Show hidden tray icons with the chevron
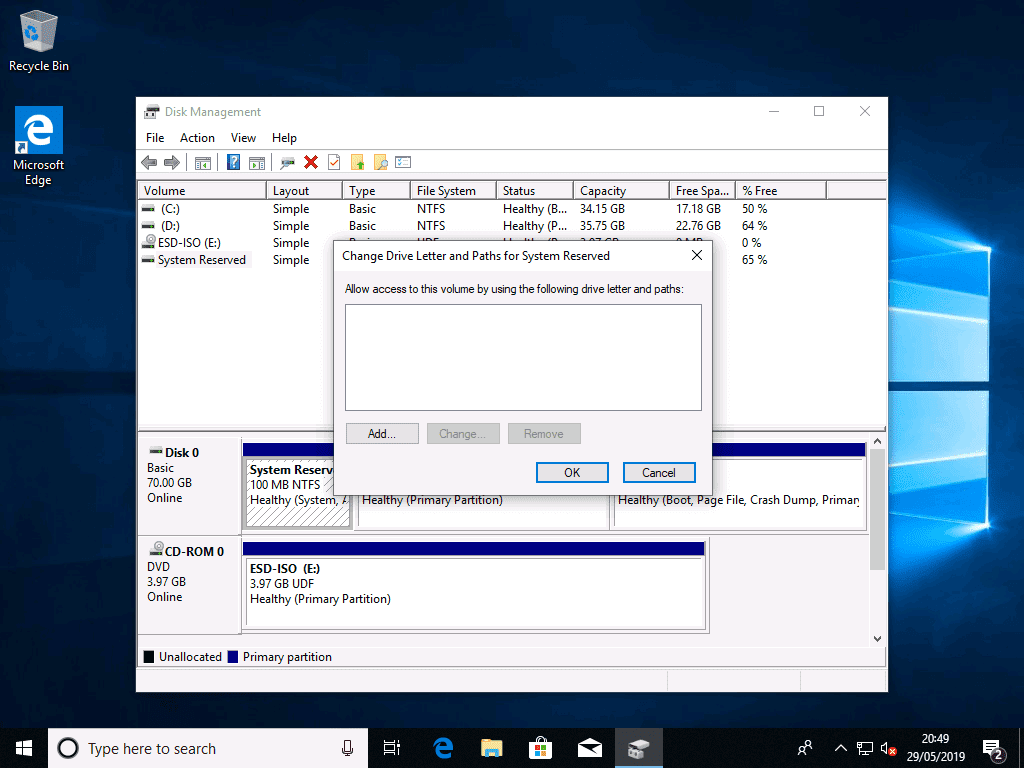This screenshot has width=1024, height=768. [x=841, y=748]
